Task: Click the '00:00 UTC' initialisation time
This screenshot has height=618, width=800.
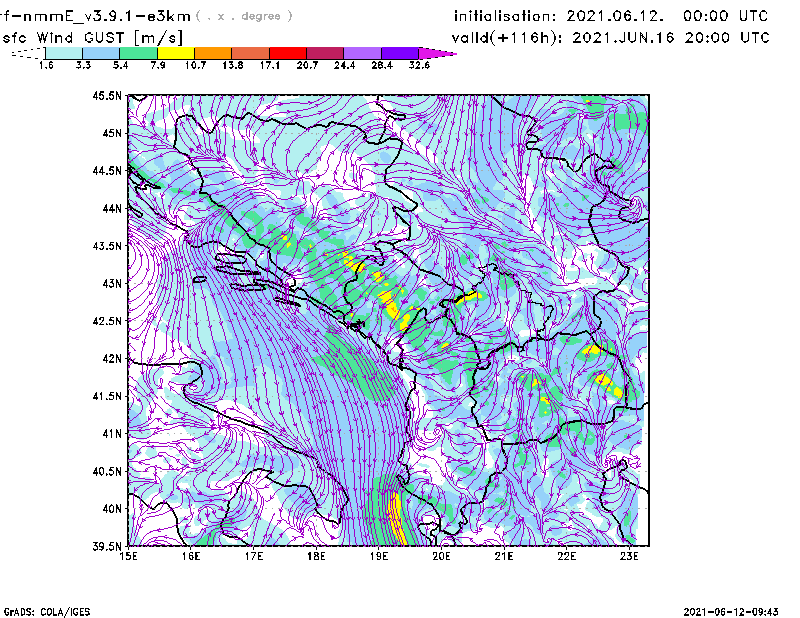Action: (x=726, y=16)
